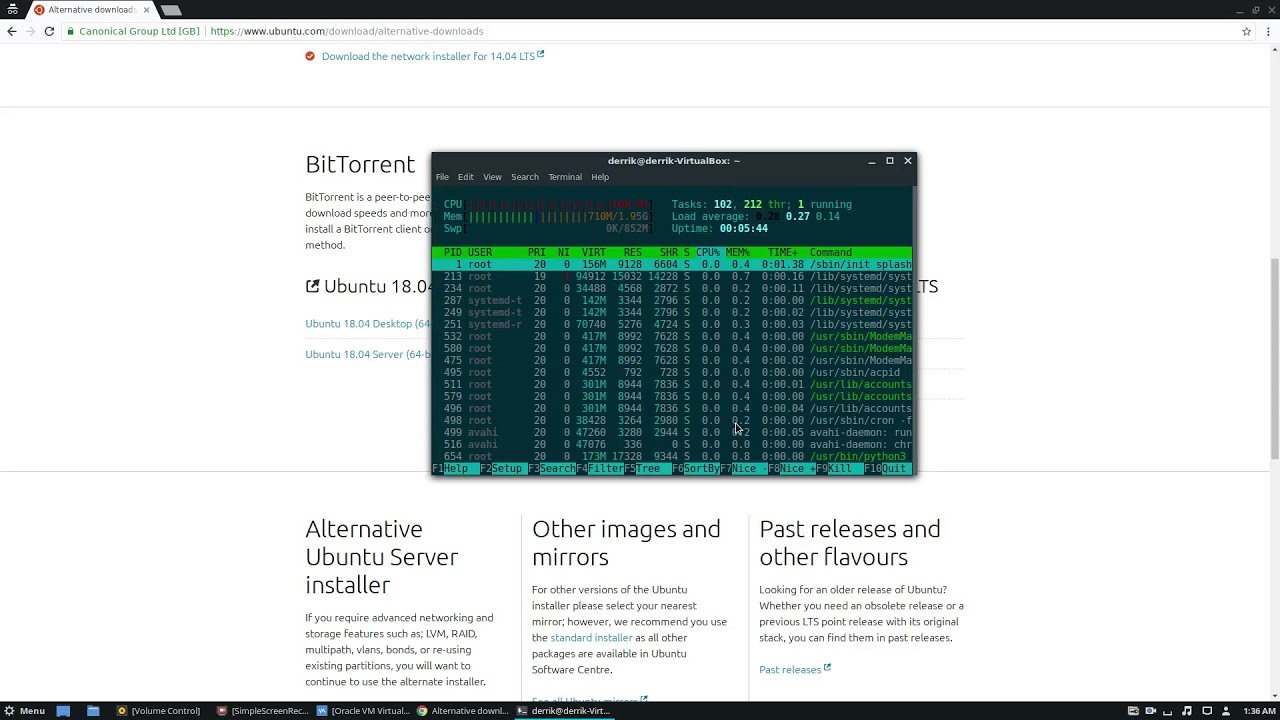Select htop process row /usr/bin/python3

click(x=672, y=457)
